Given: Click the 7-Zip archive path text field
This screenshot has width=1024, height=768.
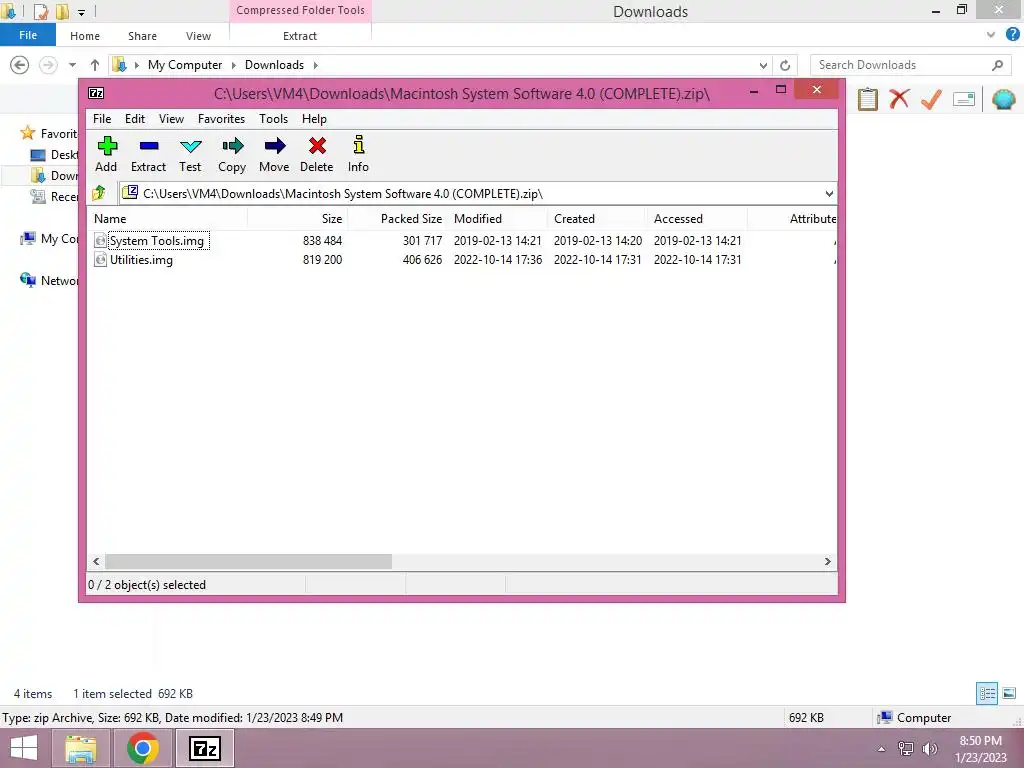Looking at the screenshot, I should (477, 194).
